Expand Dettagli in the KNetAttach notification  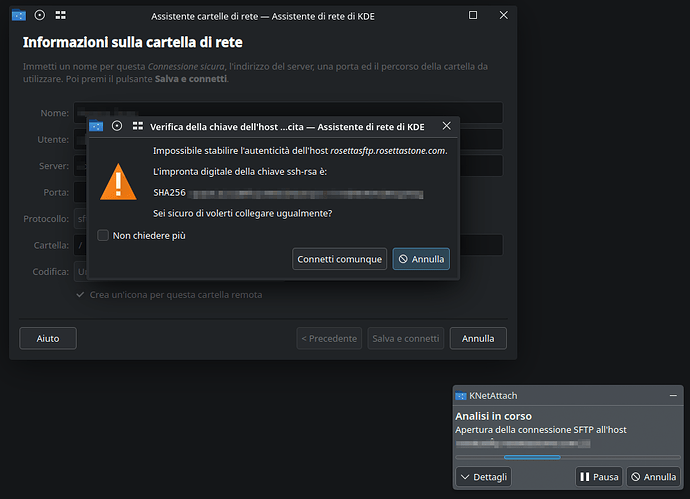coord(483,477)
